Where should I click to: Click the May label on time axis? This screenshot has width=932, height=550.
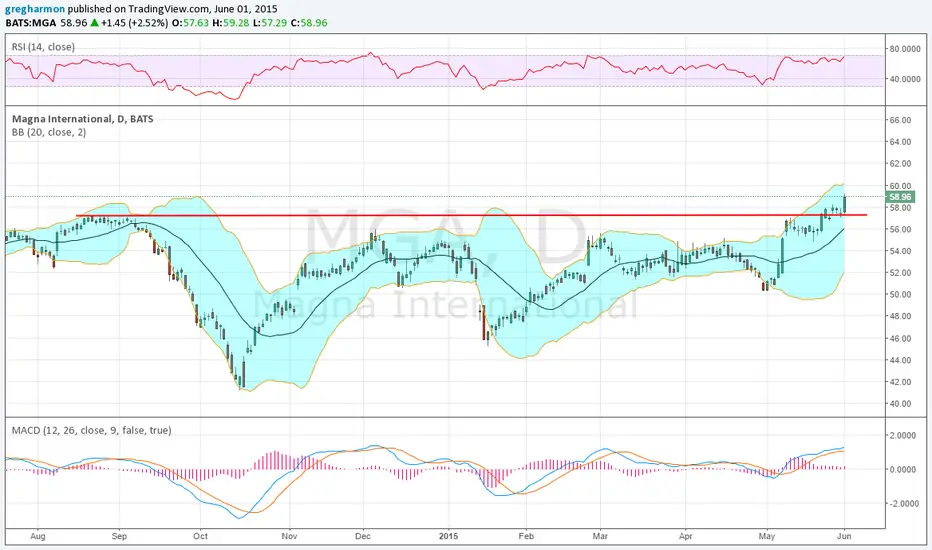(x=767, y=536)
